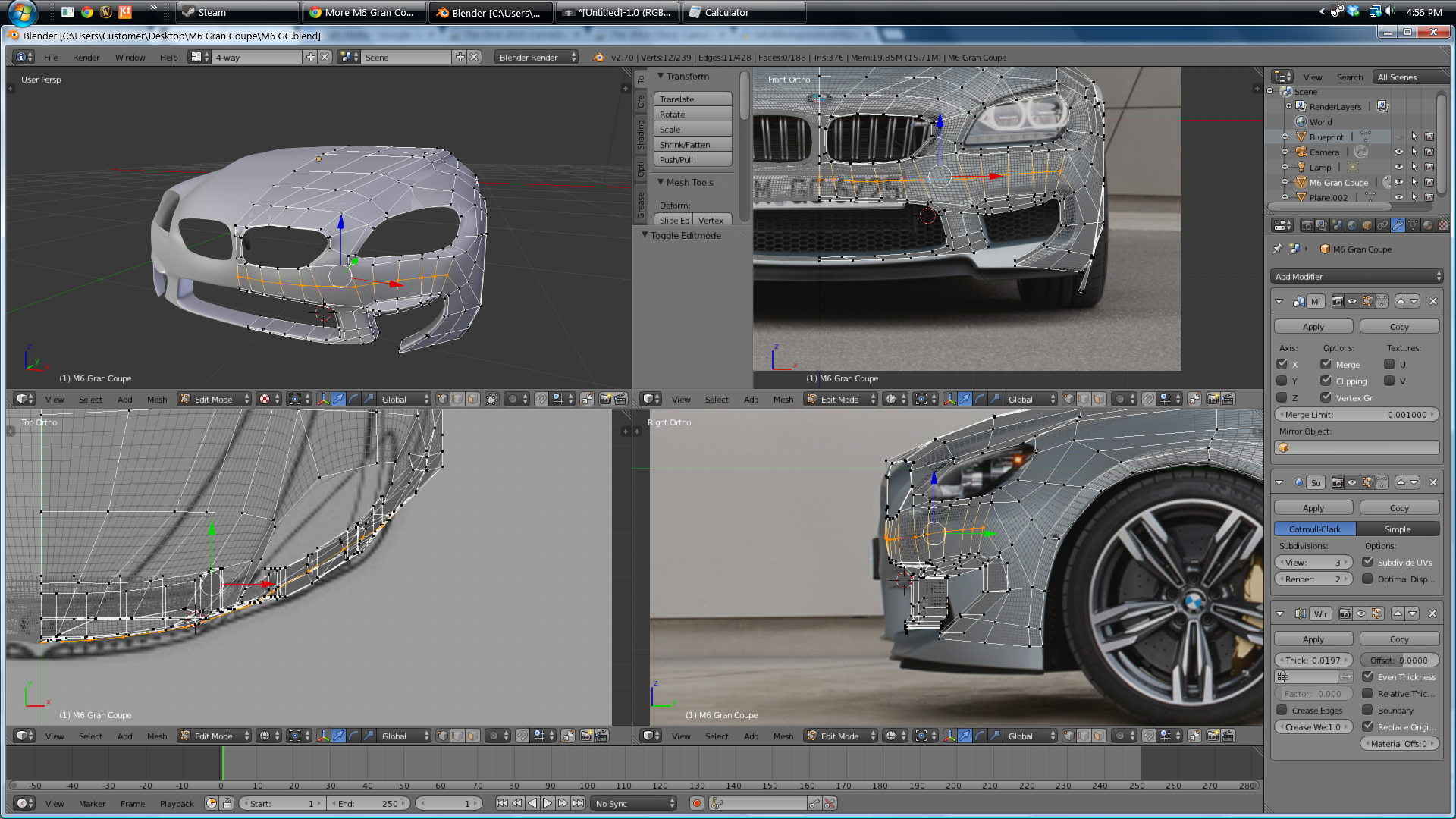Click the Shrink/Fatten button
Image resolution: width=1456 pixels, height=819 pixels.
pos(692,145)
